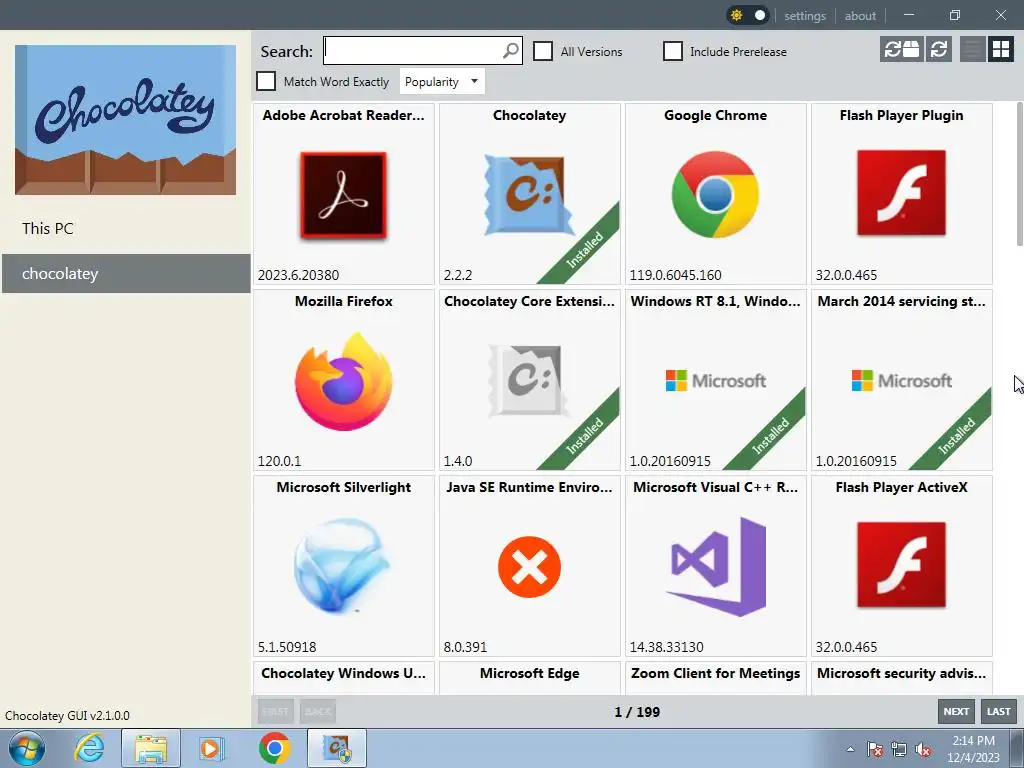Click the Chocolatey GUI taskbar button
Image resolution: width=1024 pixels, height=768 pixels.
(337, 748)
